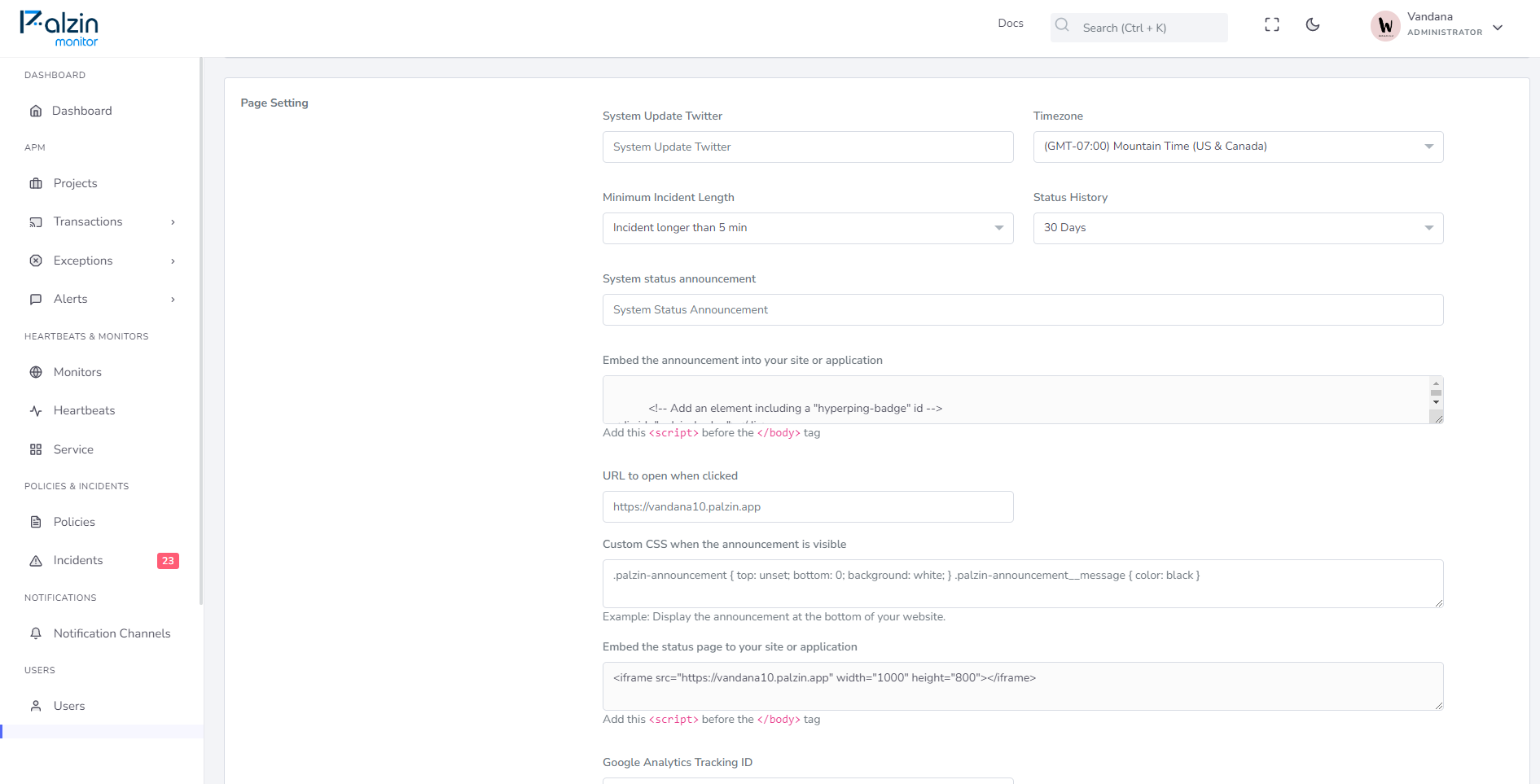Click the Alerts speech bubble icon
Screen dimensions: 1540x784
36,300
